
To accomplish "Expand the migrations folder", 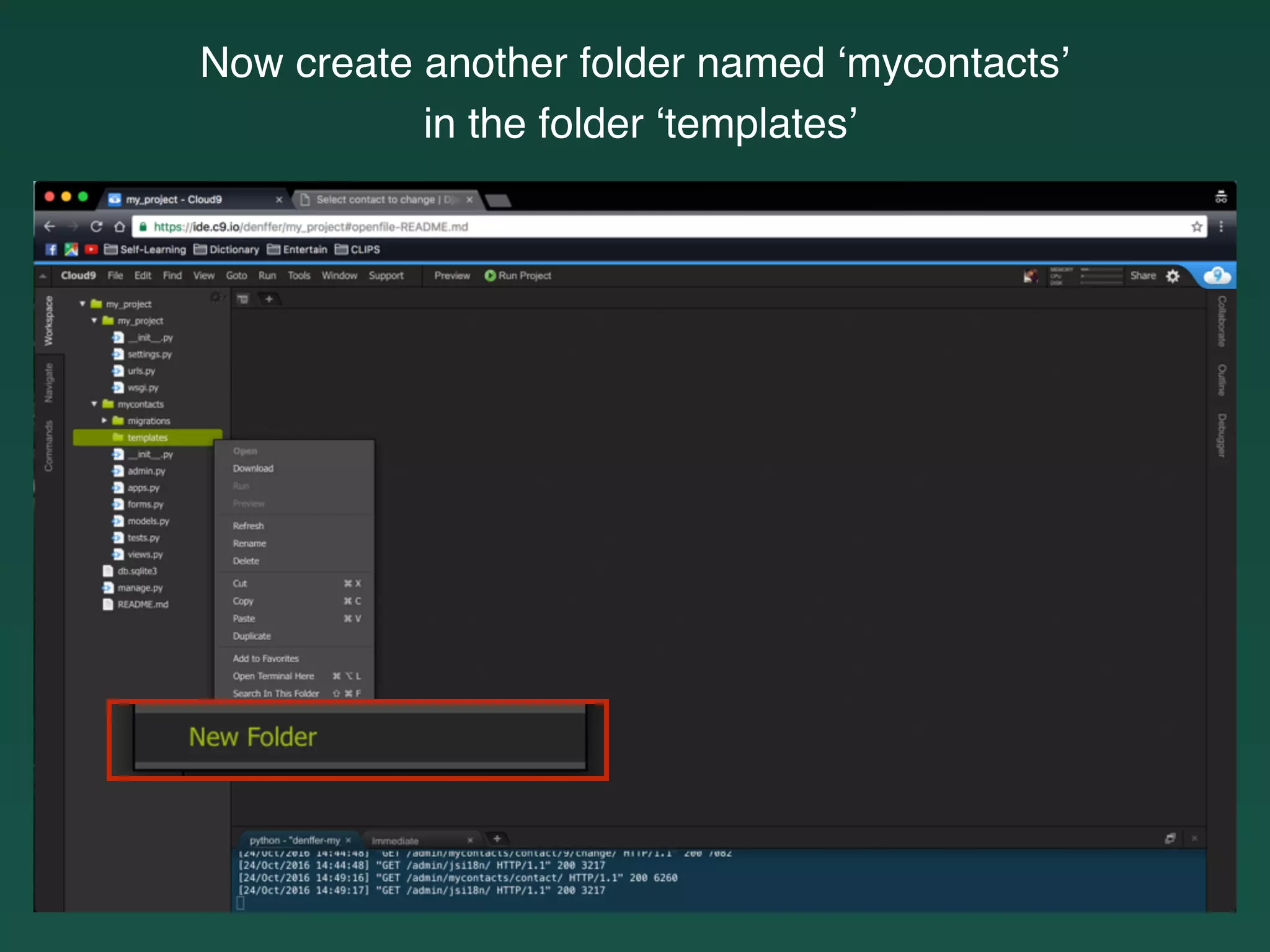I will (104, 420).
